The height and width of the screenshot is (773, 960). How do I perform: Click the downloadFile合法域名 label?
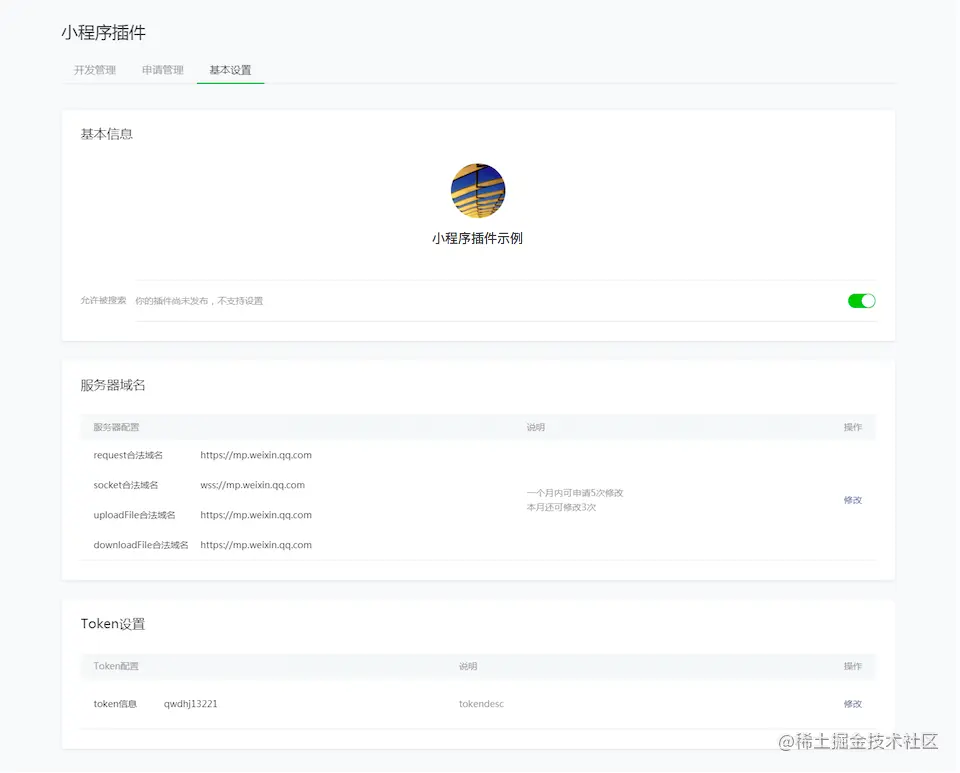[141, 545]
